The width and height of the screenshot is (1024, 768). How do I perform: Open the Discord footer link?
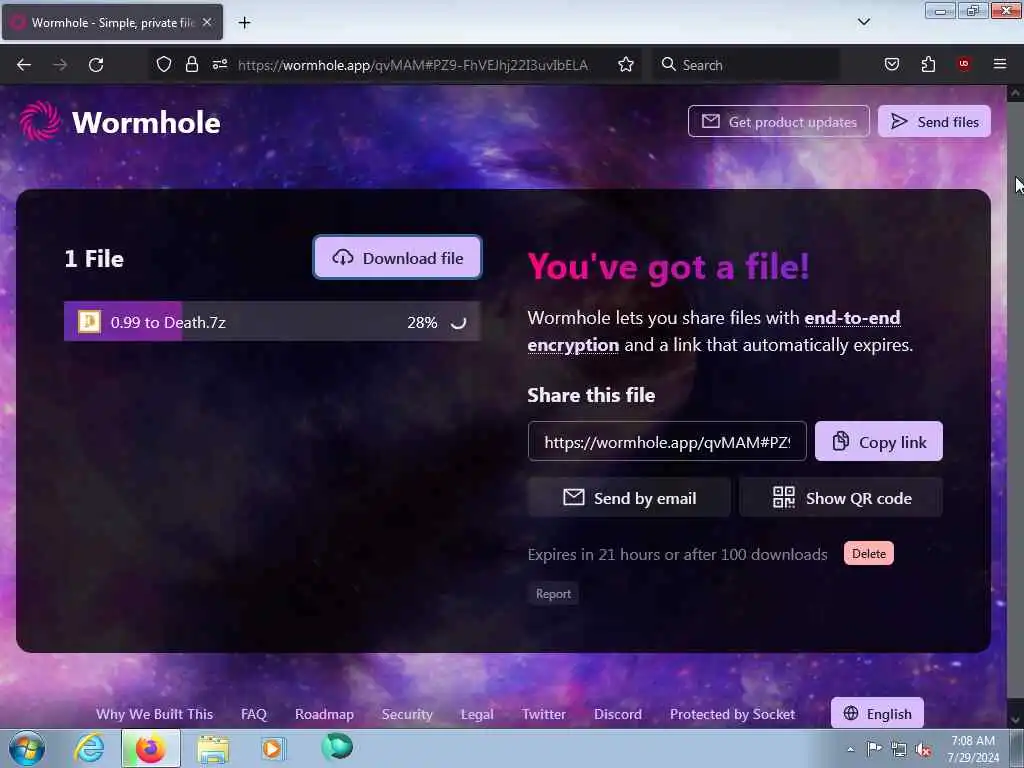pyautogui.click(x=618, y=714)
